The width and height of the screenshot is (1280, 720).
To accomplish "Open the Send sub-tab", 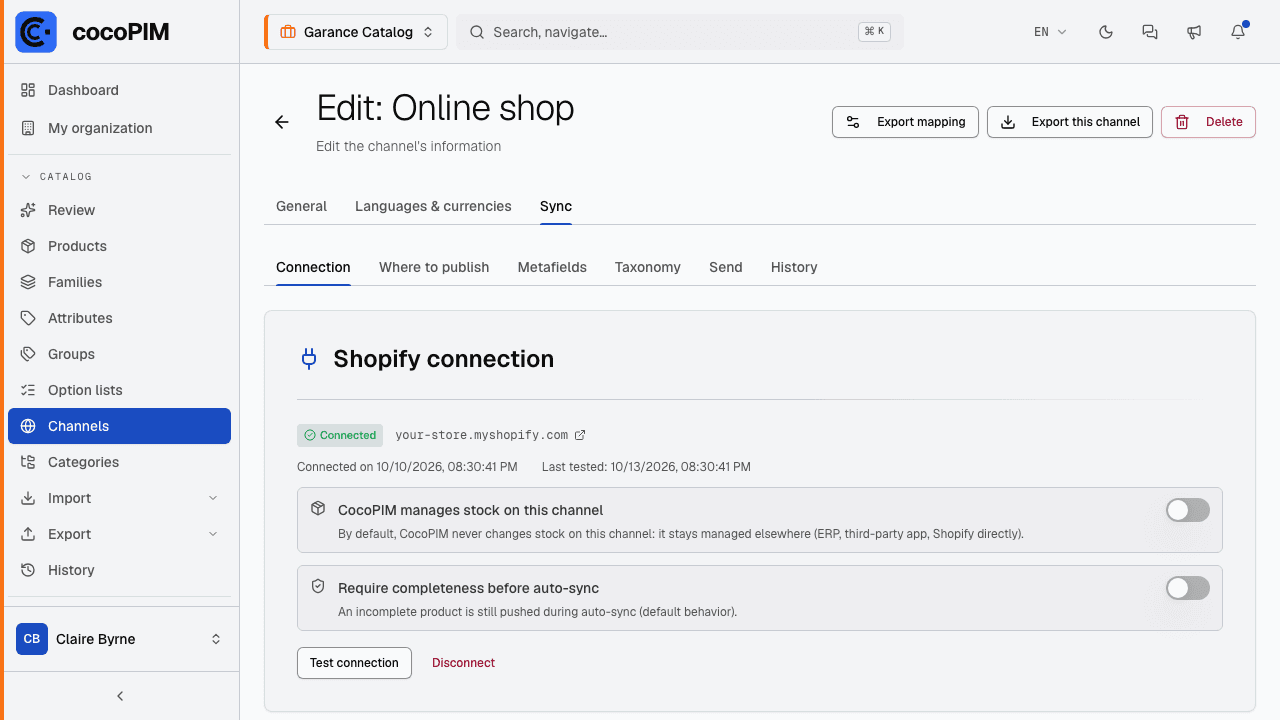I will pos(726,267).
